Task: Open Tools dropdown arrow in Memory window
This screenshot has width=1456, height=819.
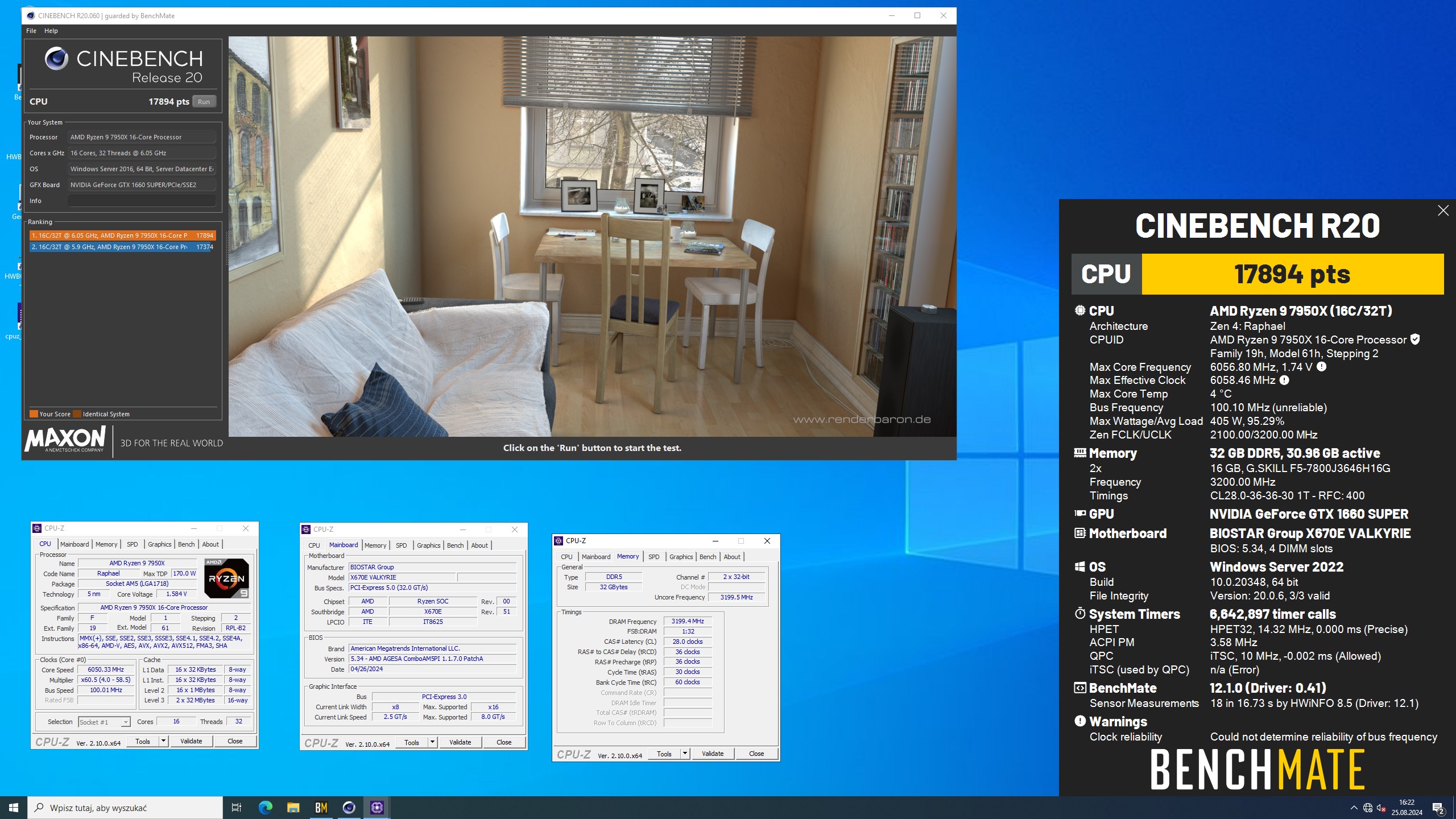Action: 685,754
